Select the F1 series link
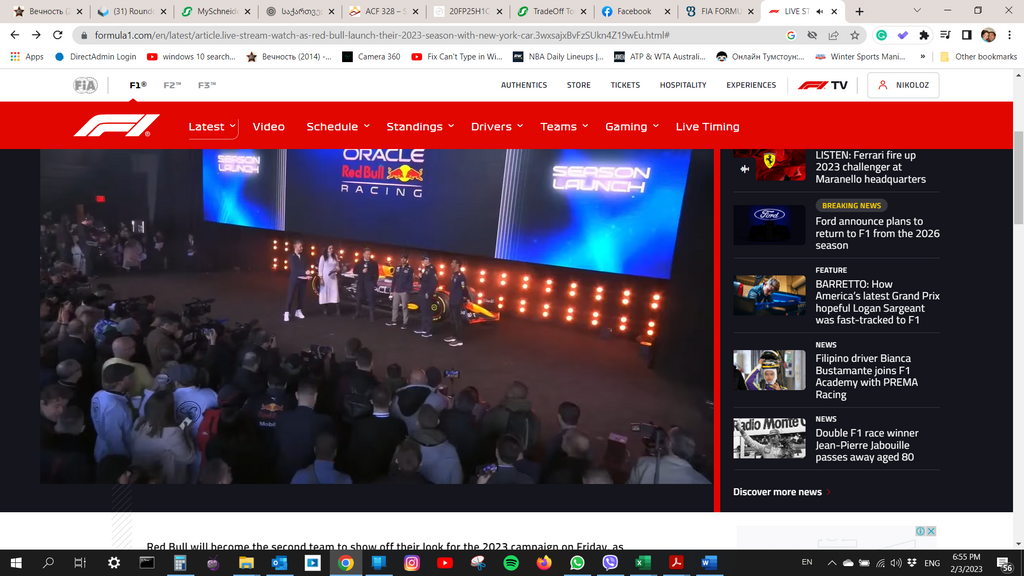1024x576 pixels. click(138, 85)
